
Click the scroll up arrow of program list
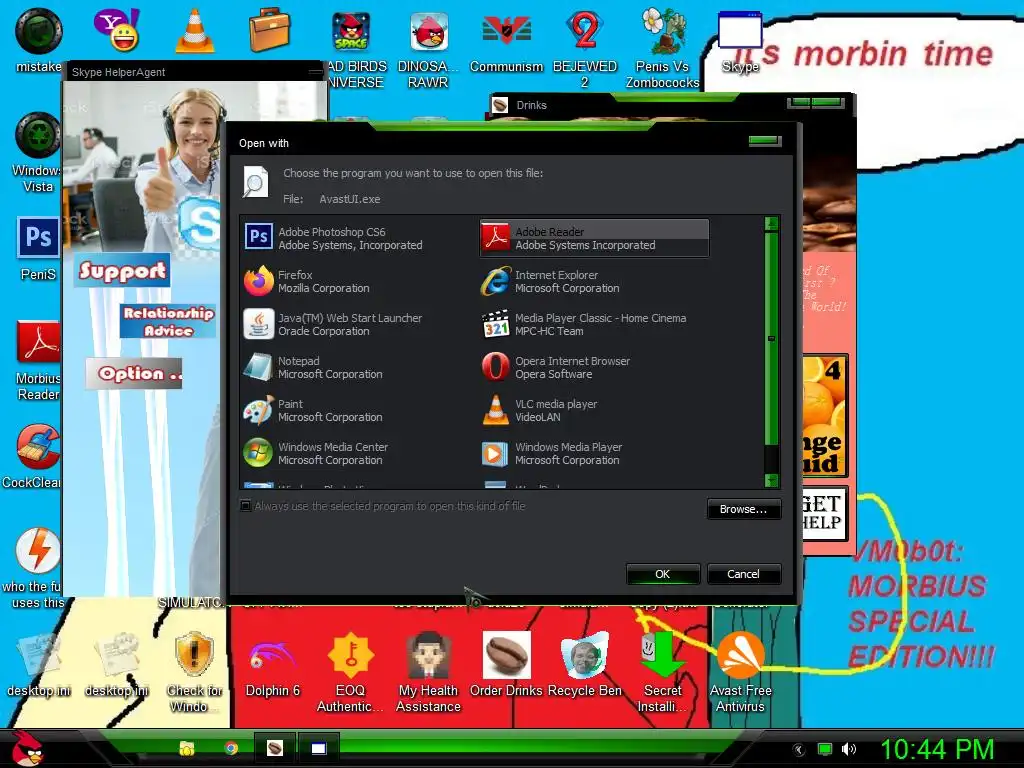click(771, 224)
